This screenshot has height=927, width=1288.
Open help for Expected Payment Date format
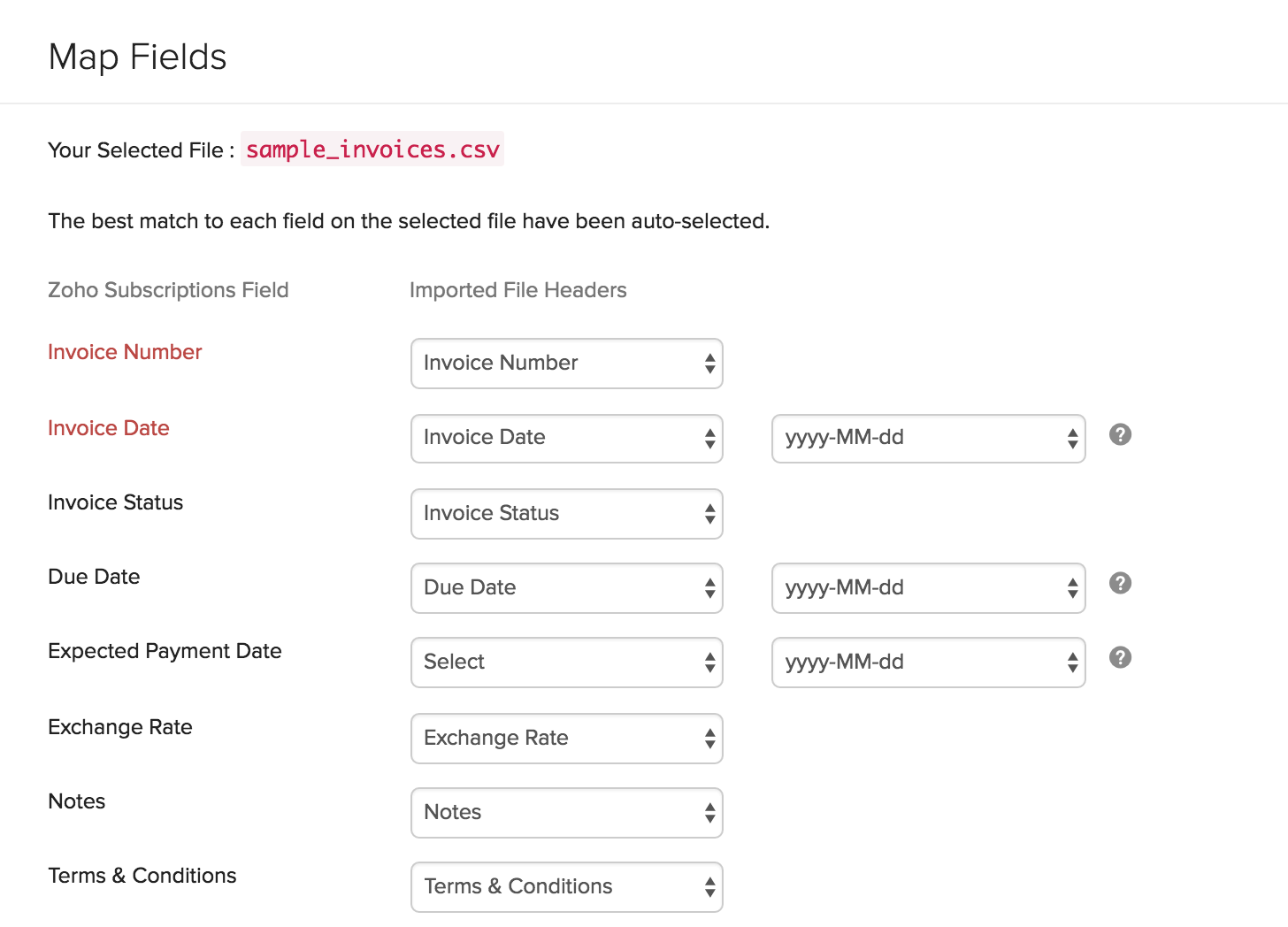(x=1120, y=657)
